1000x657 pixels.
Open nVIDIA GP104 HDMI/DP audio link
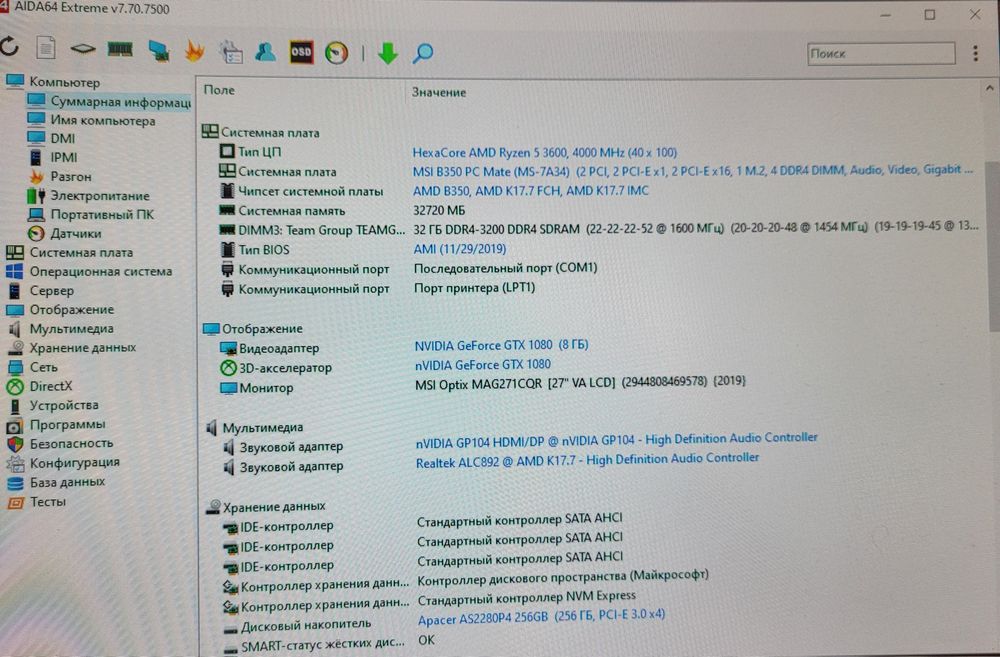616,440
